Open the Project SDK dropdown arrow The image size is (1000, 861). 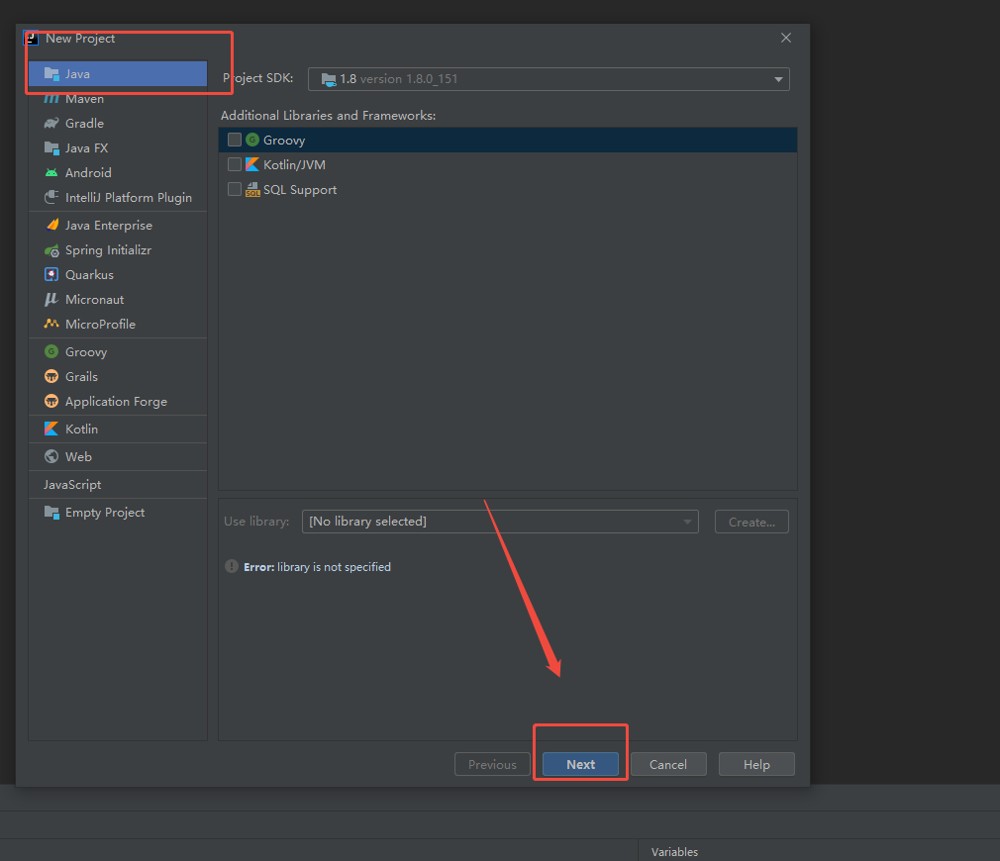(x=779, y=79)
